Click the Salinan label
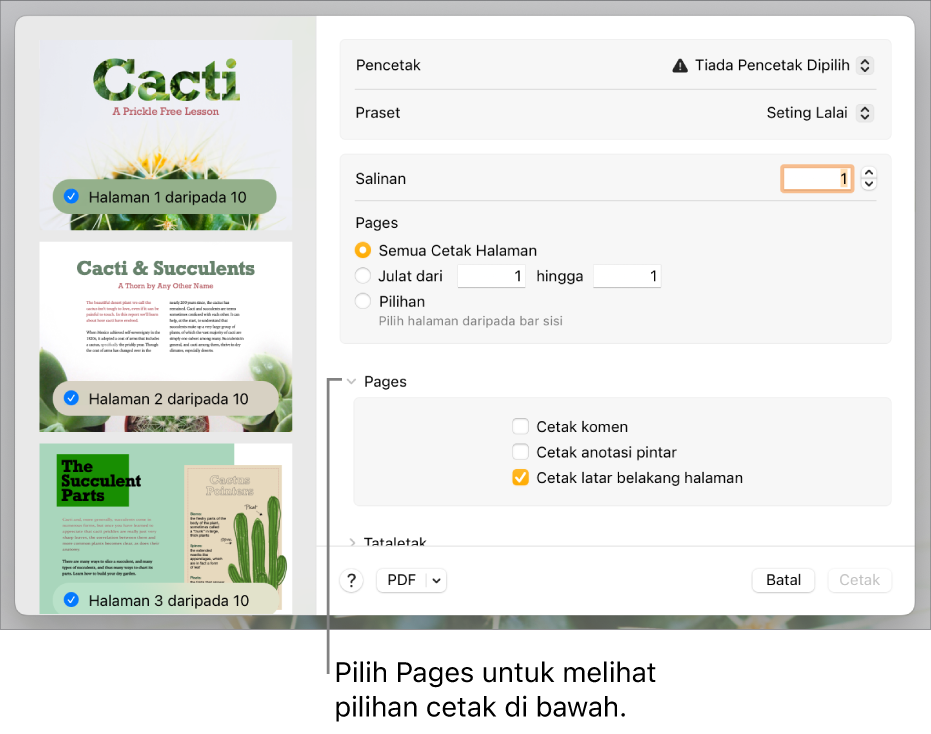Screen dimensions: 931x734 [x=381, y=179]
